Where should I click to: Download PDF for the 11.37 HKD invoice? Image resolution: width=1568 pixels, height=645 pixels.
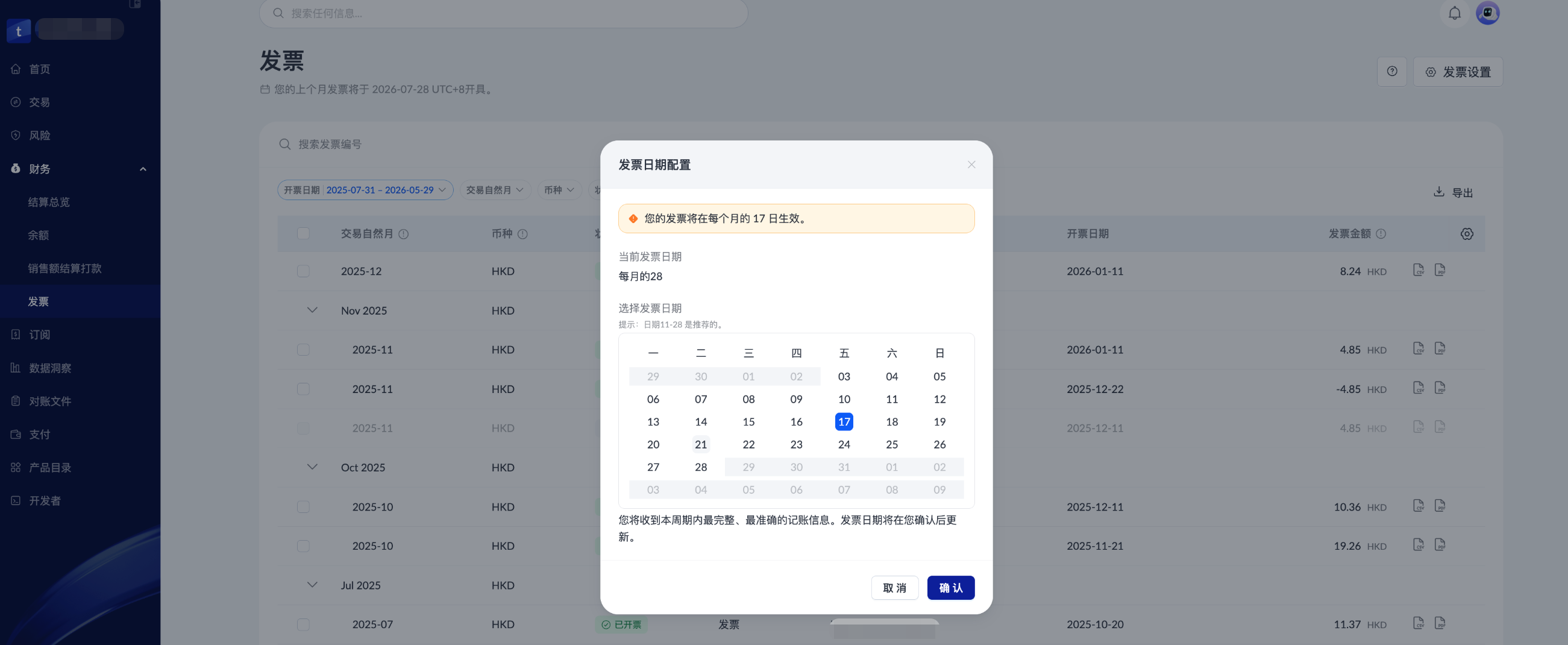[1440, 624]
